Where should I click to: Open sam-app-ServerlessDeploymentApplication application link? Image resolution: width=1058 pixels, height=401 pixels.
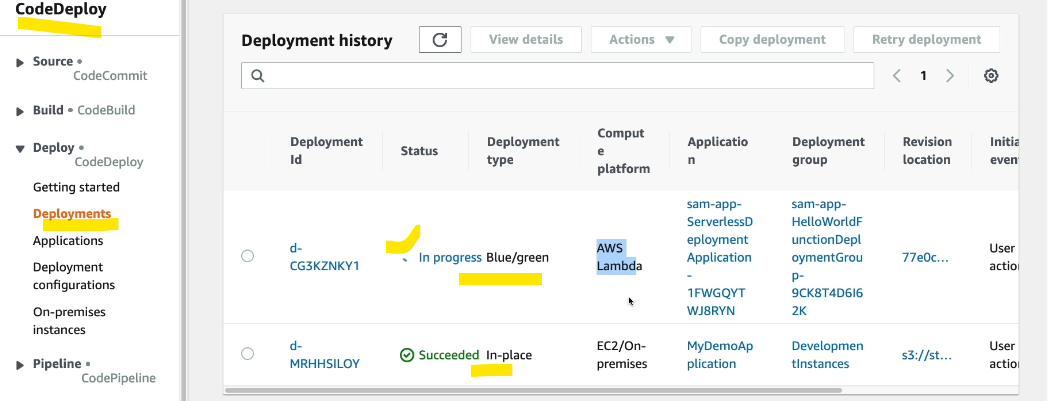pos(720,257)
